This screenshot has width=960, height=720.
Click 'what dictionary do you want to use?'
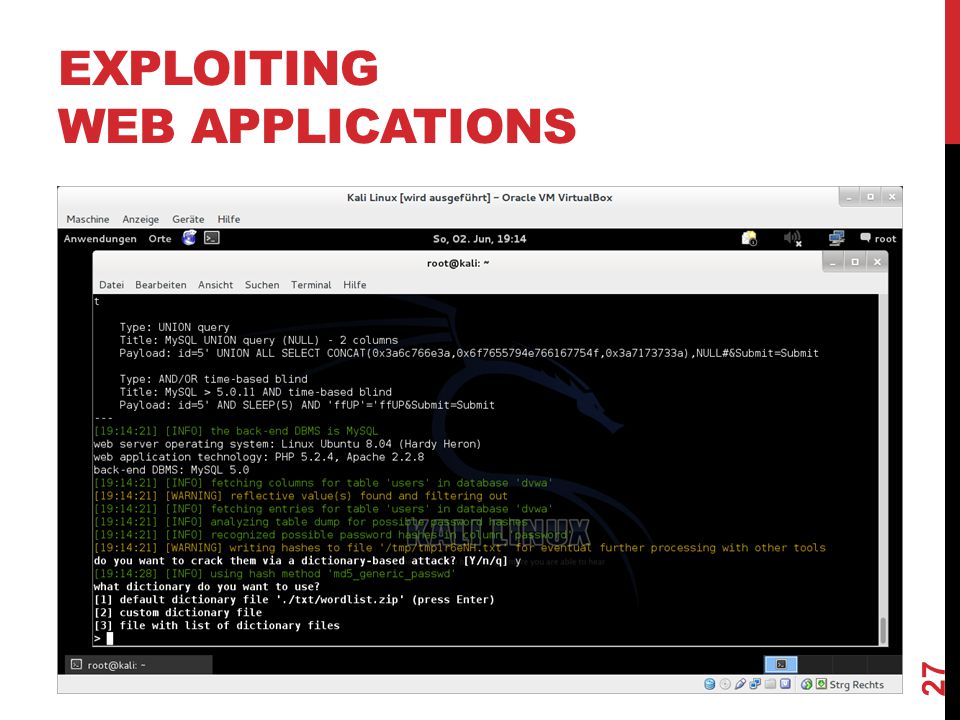tap(207, 587)
